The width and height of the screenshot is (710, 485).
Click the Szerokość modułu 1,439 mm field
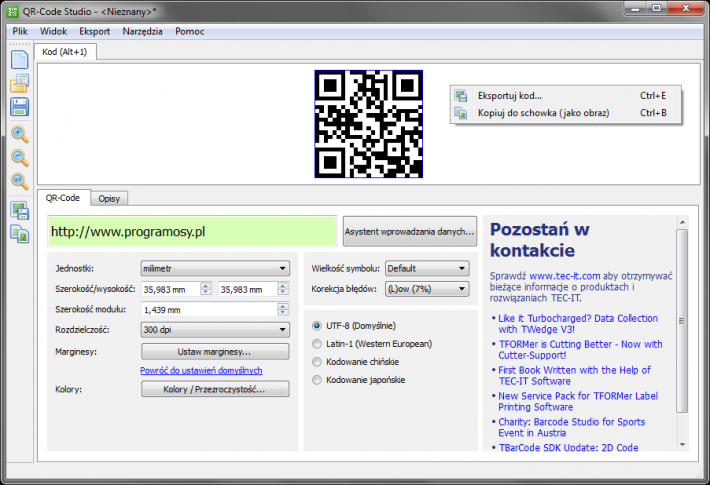coord(209,310)
